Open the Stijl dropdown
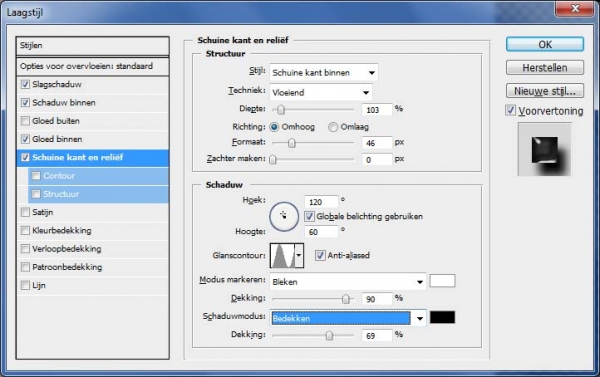The image size is (600, 377). click(x=324, y=73)
